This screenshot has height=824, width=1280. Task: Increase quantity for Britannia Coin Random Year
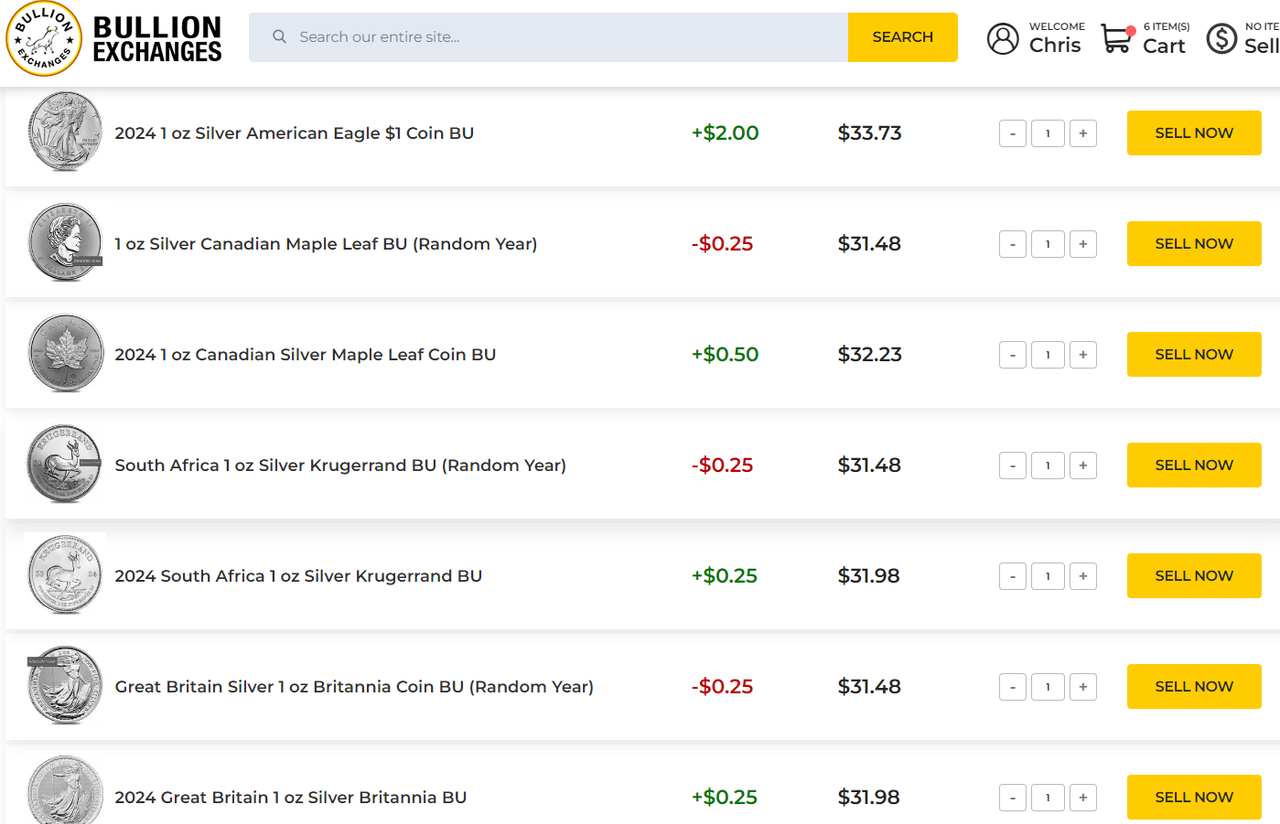(x=1083, y=687)
